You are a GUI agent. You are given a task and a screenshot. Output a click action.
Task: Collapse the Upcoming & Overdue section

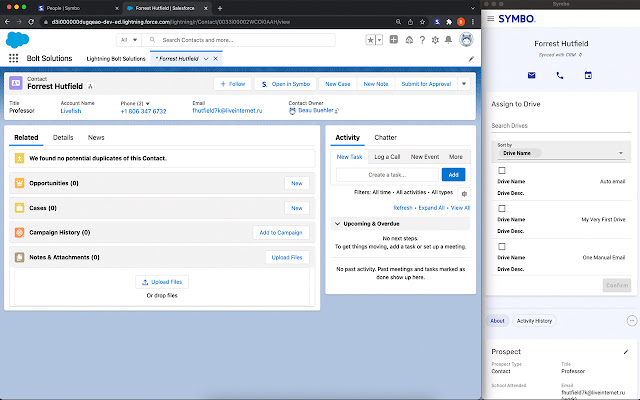click(x=337, y=224)
